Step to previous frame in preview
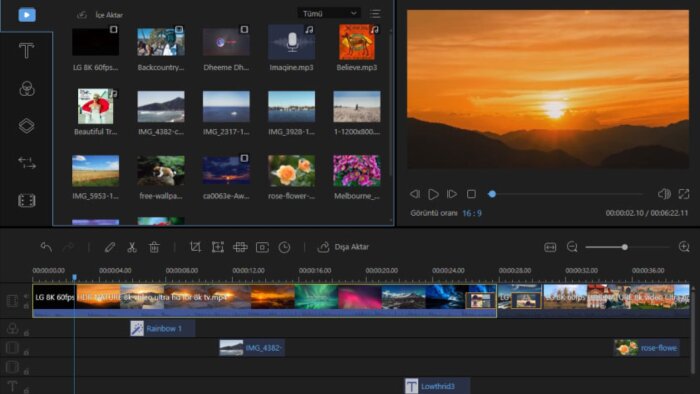This screenshot has height=394, width=700. [415, 194]
